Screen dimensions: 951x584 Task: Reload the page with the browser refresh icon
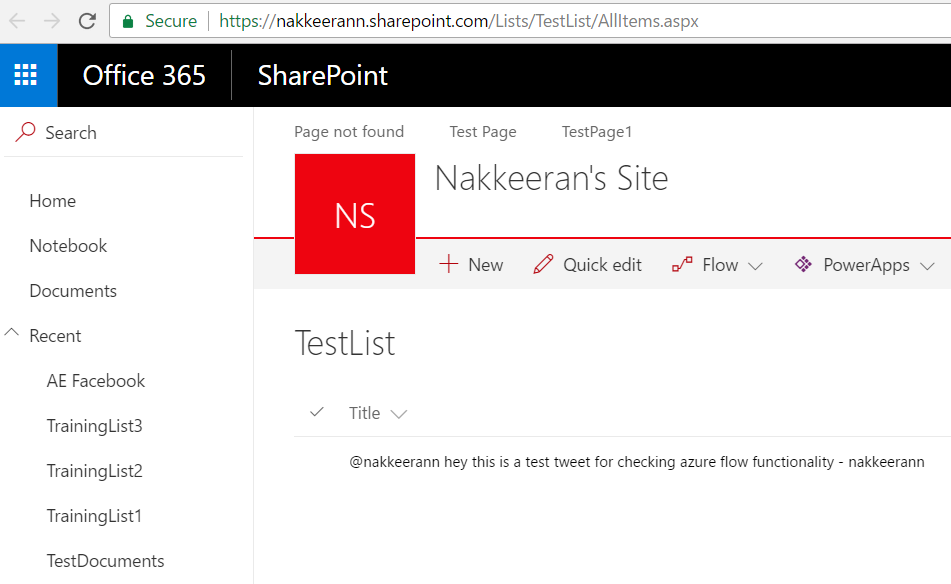click(x=87, y=21)
